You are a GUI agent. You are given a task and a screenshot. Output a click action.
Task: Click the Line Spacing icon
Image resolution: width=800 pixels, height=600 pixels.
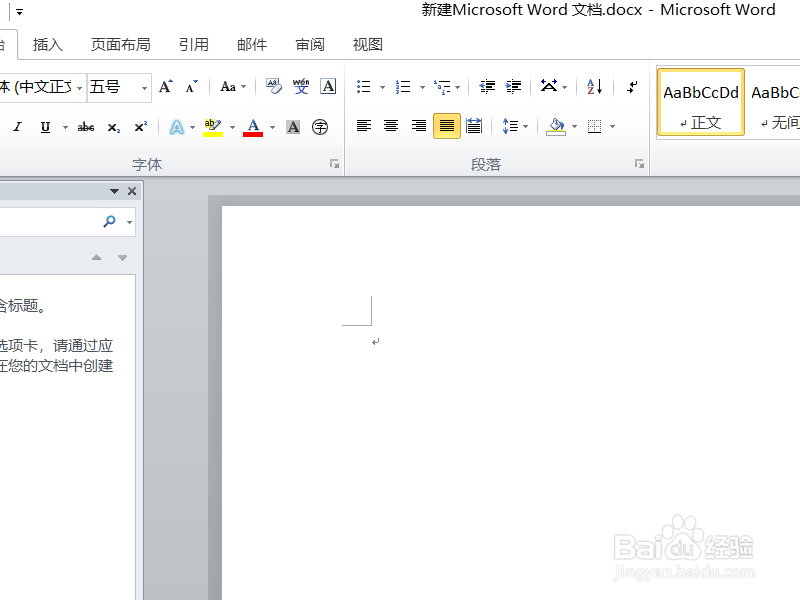click(x=510, y=126)
